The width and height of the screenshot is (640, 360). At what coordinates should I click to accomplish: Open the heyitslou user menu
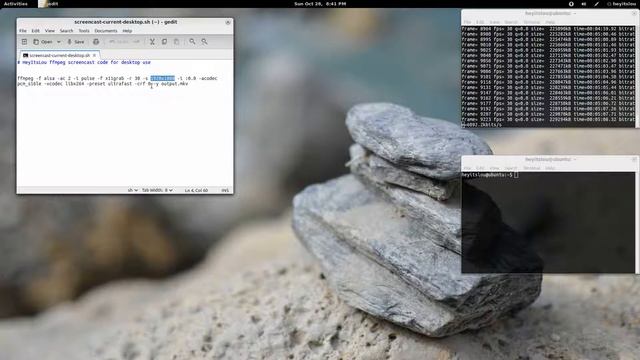pyautogui.click(x=621, y=4)
